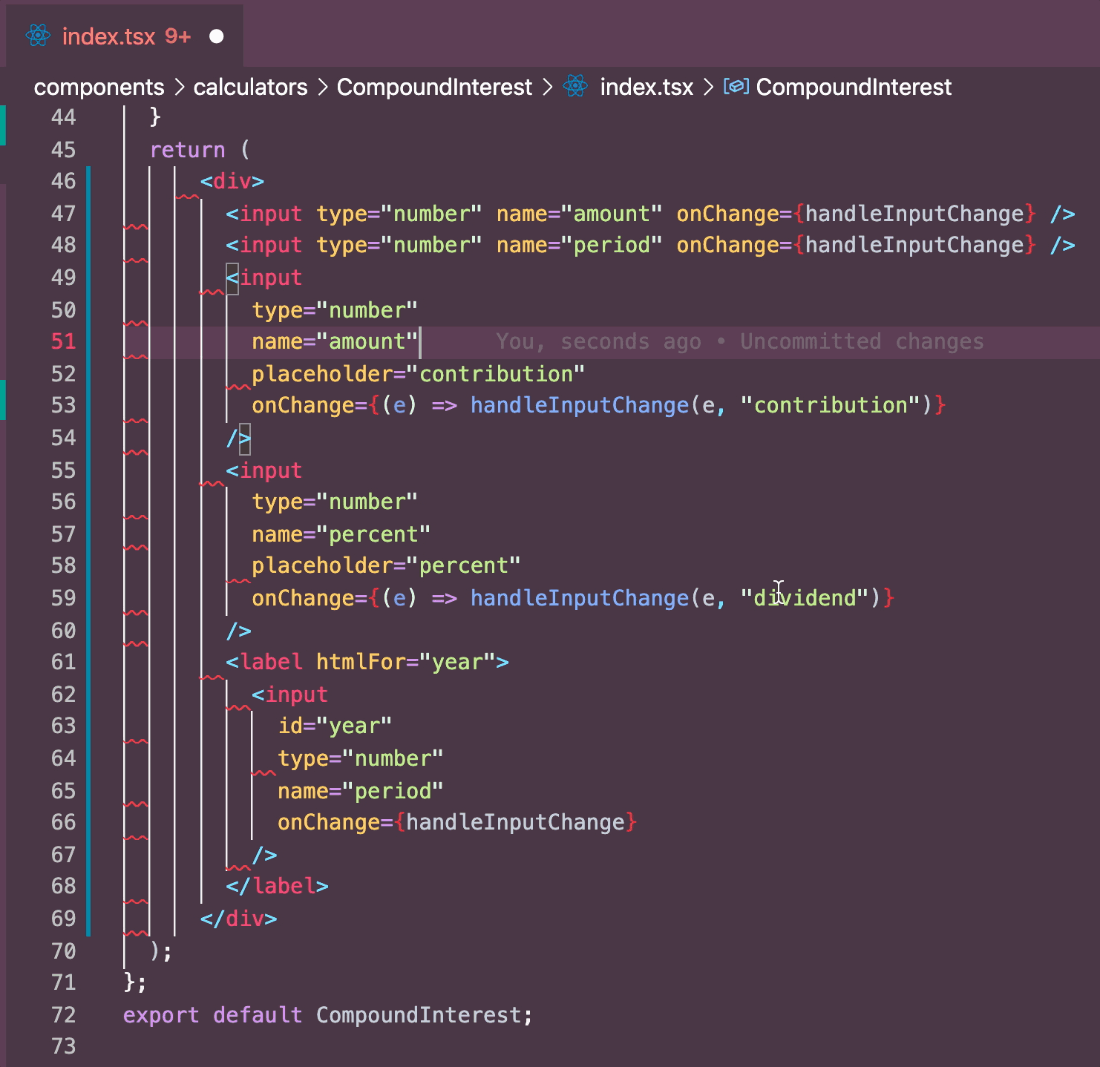Click line number 61

tap(63, 662)
